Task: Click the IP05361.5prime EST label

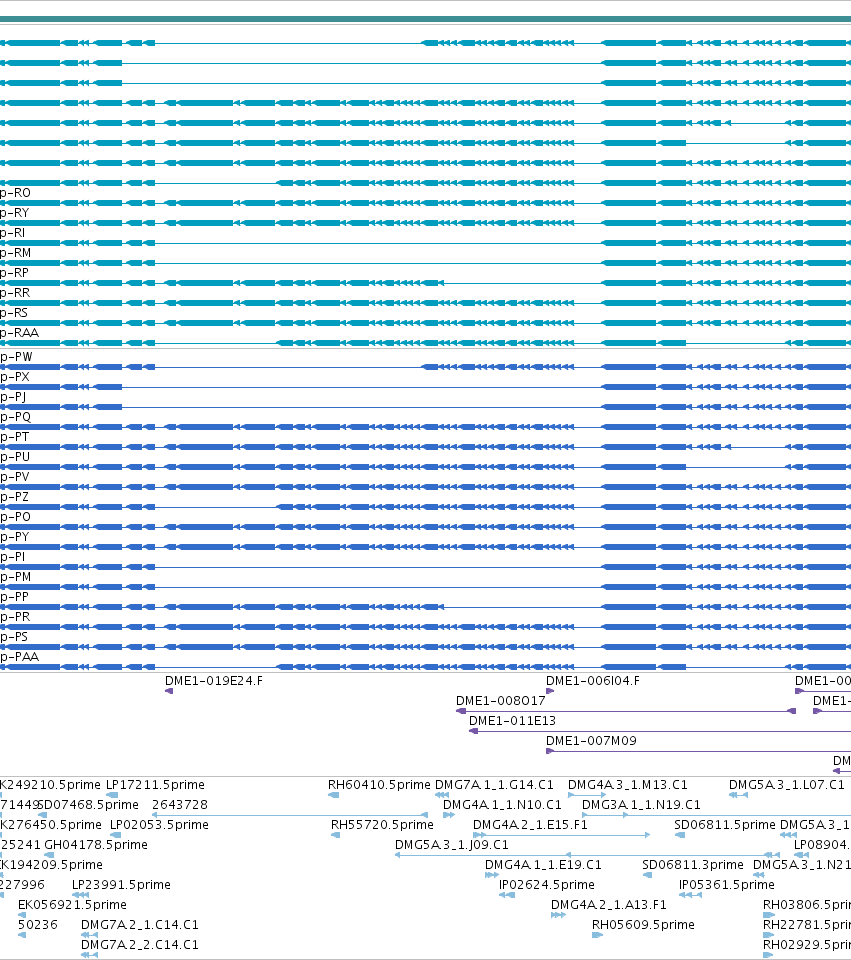Action: point(727,885)
